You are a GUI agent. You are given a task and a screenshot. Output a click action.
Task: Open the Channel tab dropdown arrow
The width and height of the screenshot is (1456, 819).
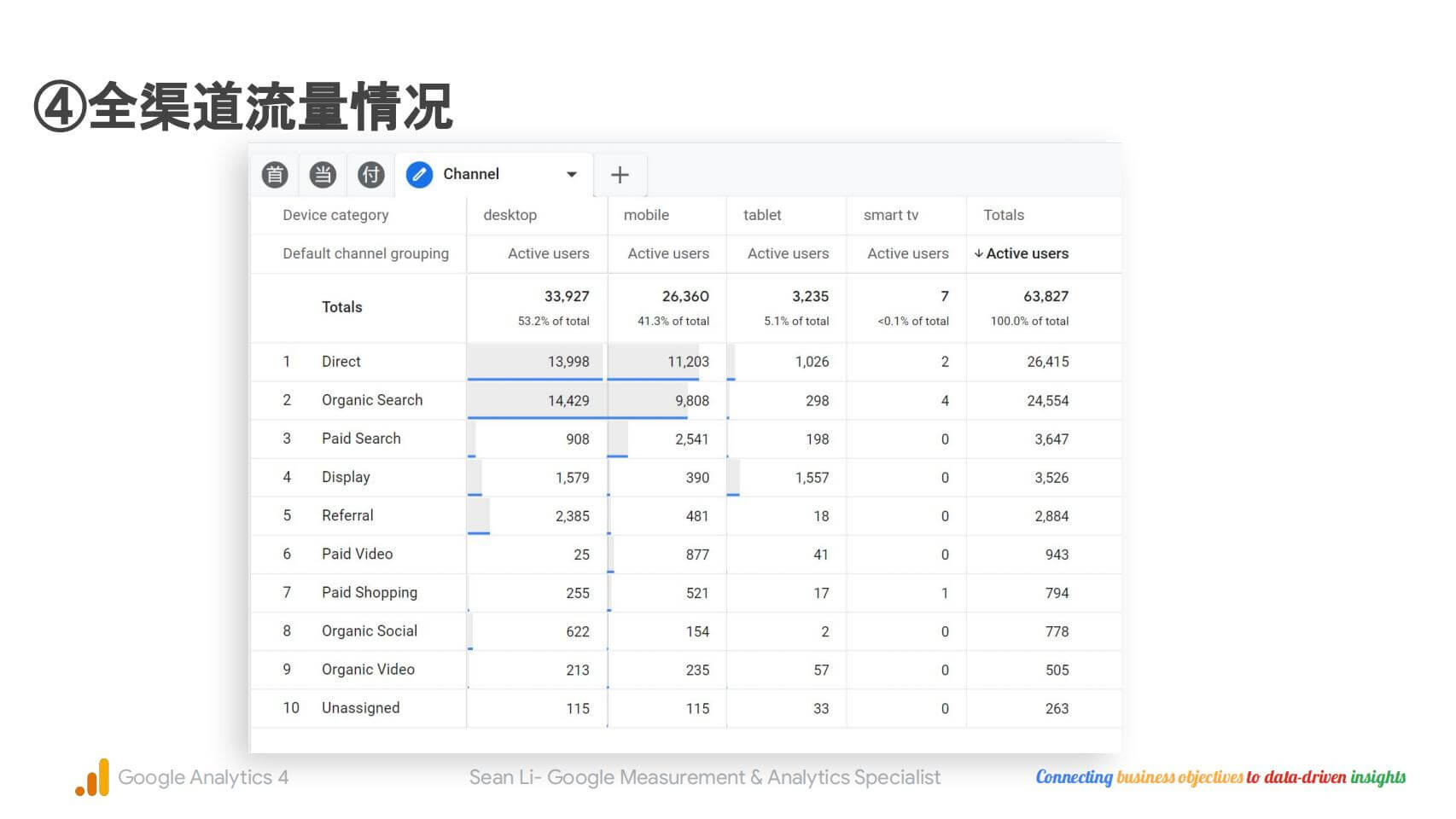[572, 175]
